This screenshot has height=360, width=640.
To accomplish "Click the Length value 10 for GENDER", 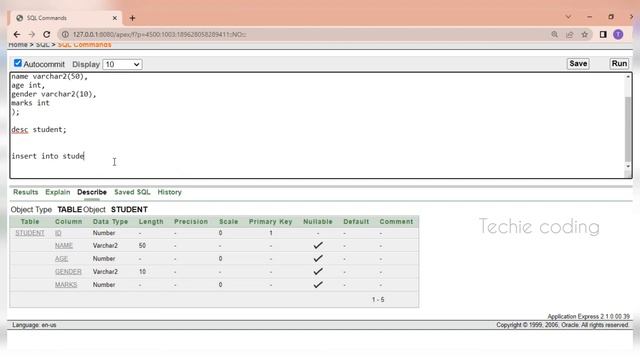I will 142,272.
